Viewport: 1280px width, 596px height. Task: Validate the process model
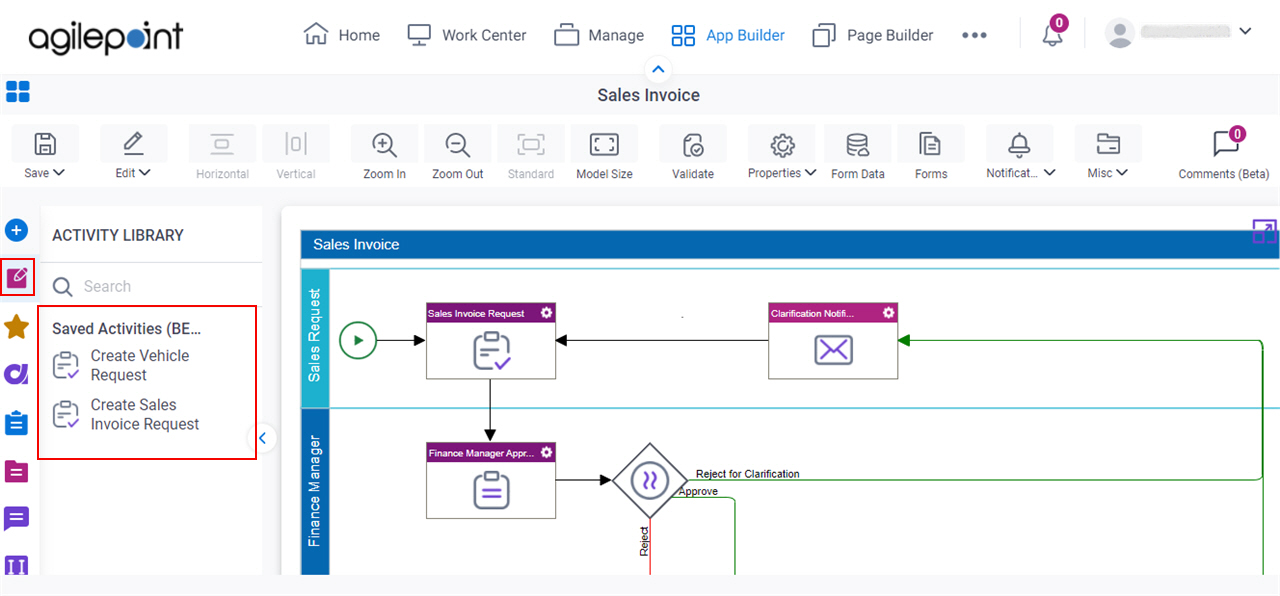click(x=693, y=145)
